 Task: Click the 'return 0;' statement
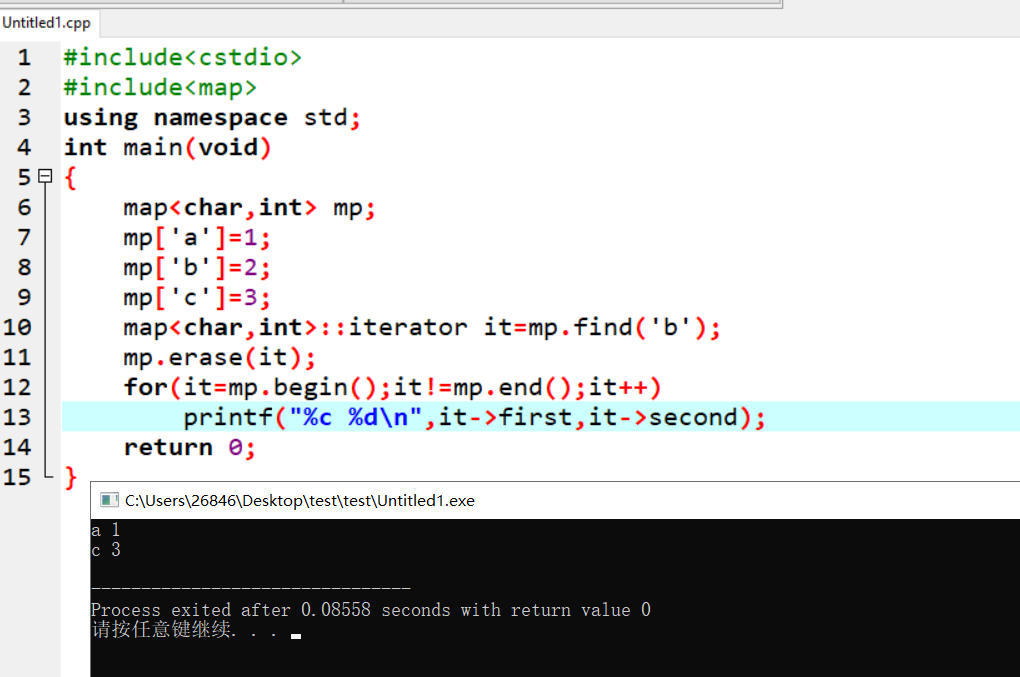pos(190,447)
